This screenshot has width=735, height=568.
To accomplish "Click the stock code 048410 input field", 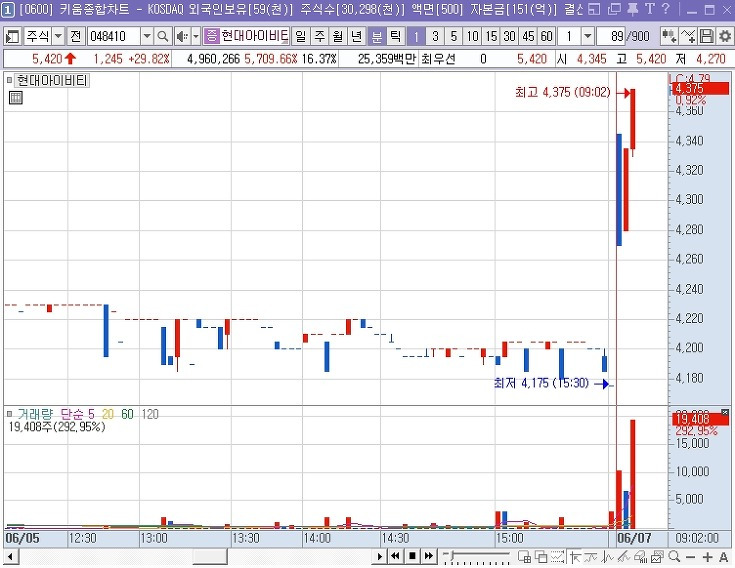I will 114,36.
